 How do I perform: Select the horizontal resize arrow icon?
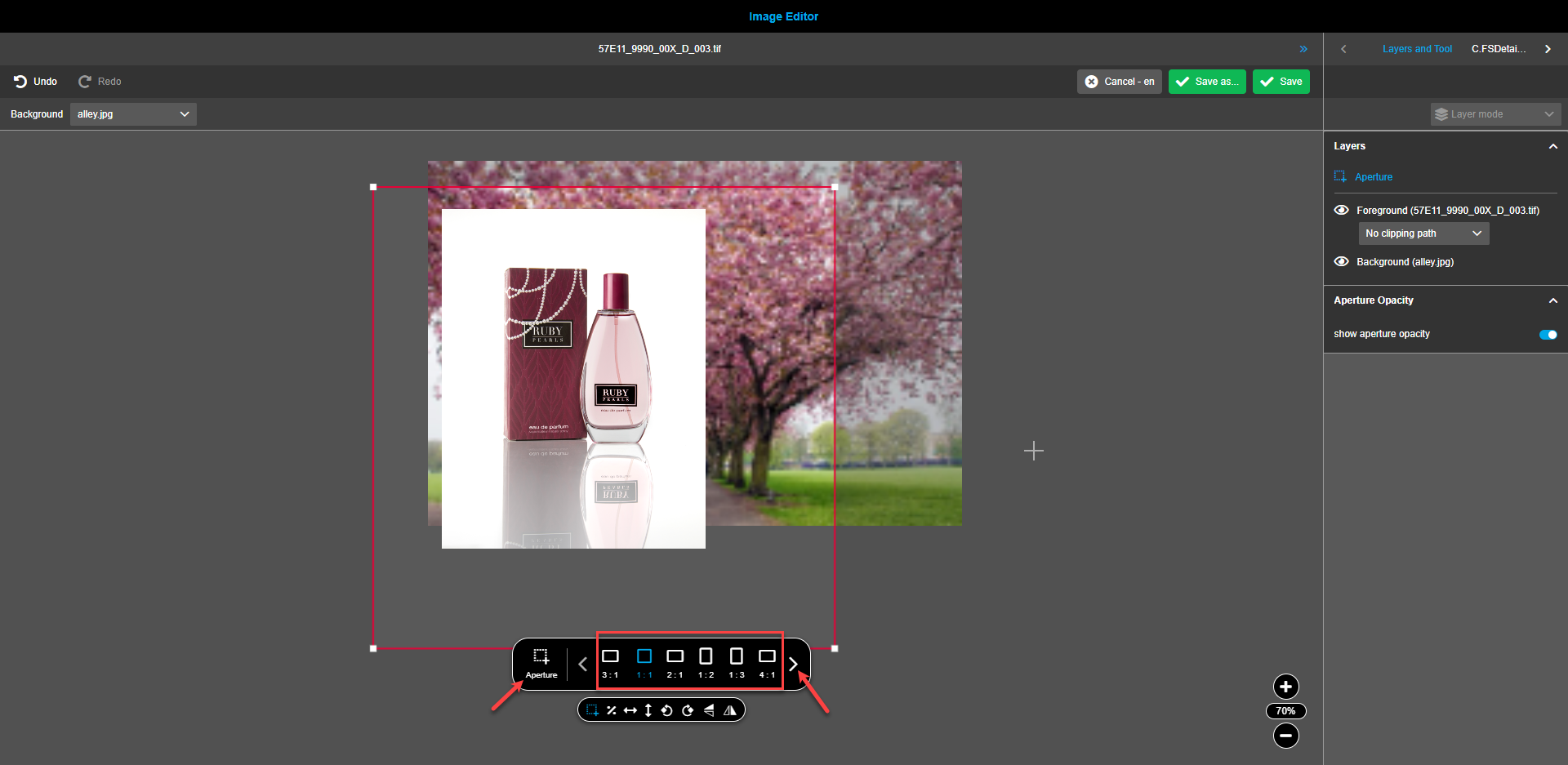630,709
